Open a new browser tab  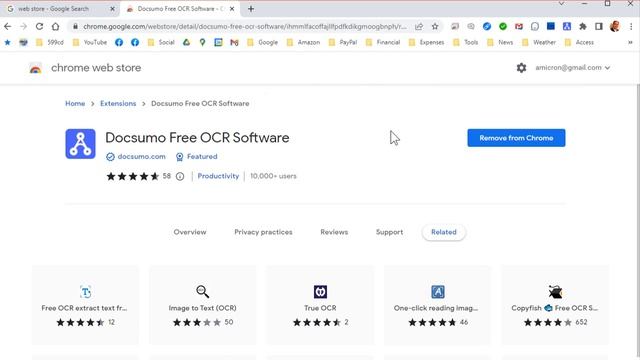(x=251, y=9)
